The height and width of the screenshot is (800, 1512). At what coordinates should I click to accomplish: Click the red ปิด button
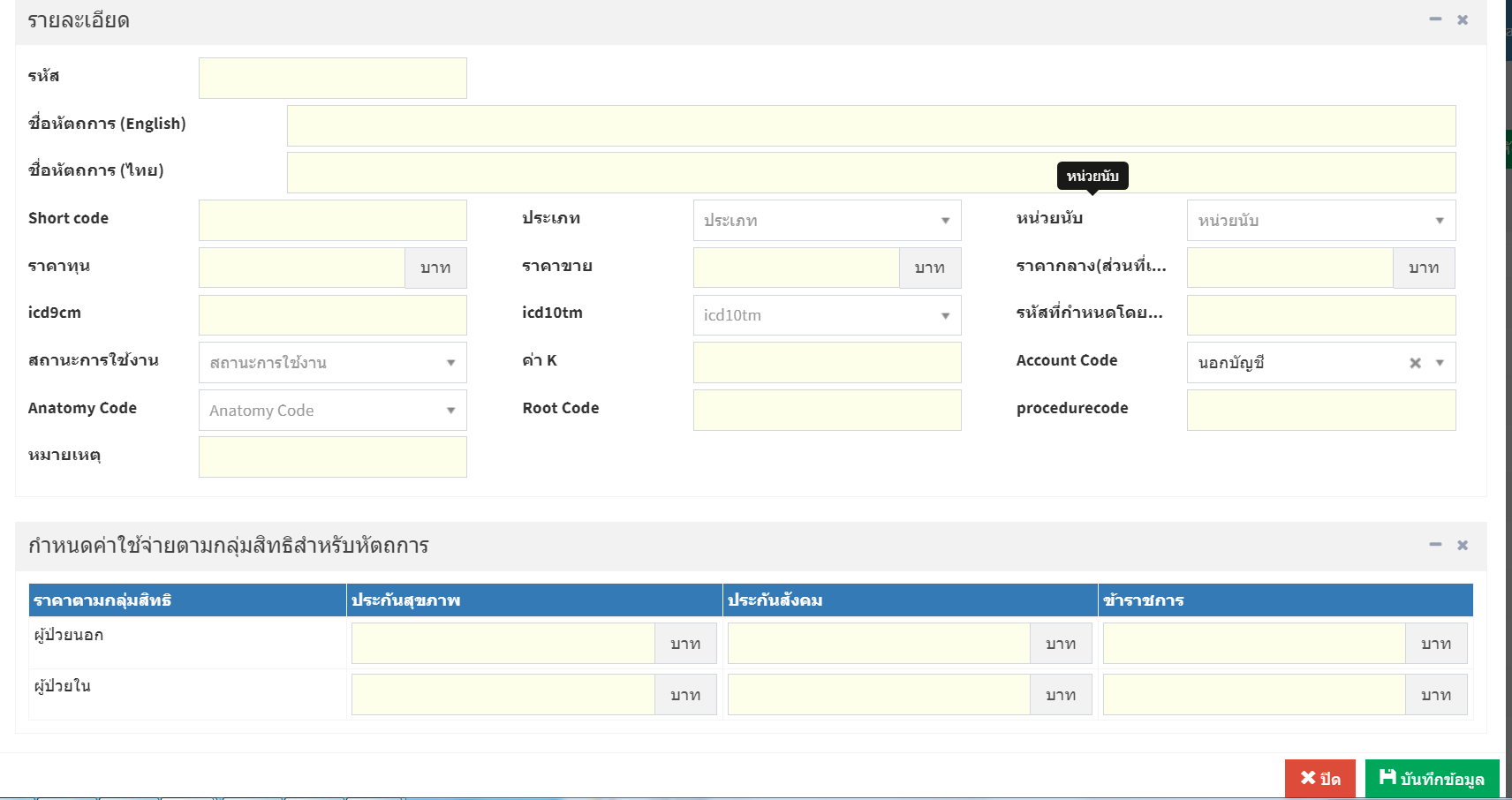1320,779
